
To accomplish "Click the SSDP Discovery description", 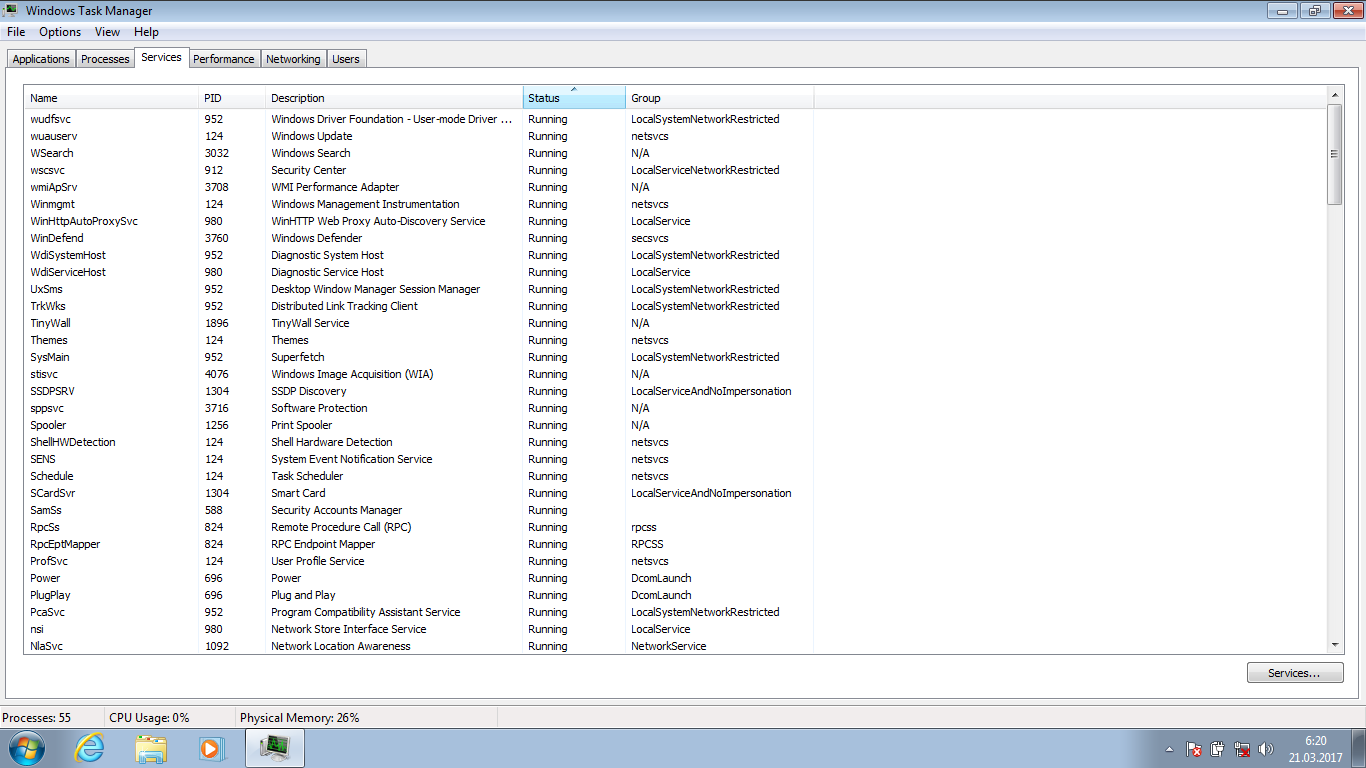I will [309, 391].
